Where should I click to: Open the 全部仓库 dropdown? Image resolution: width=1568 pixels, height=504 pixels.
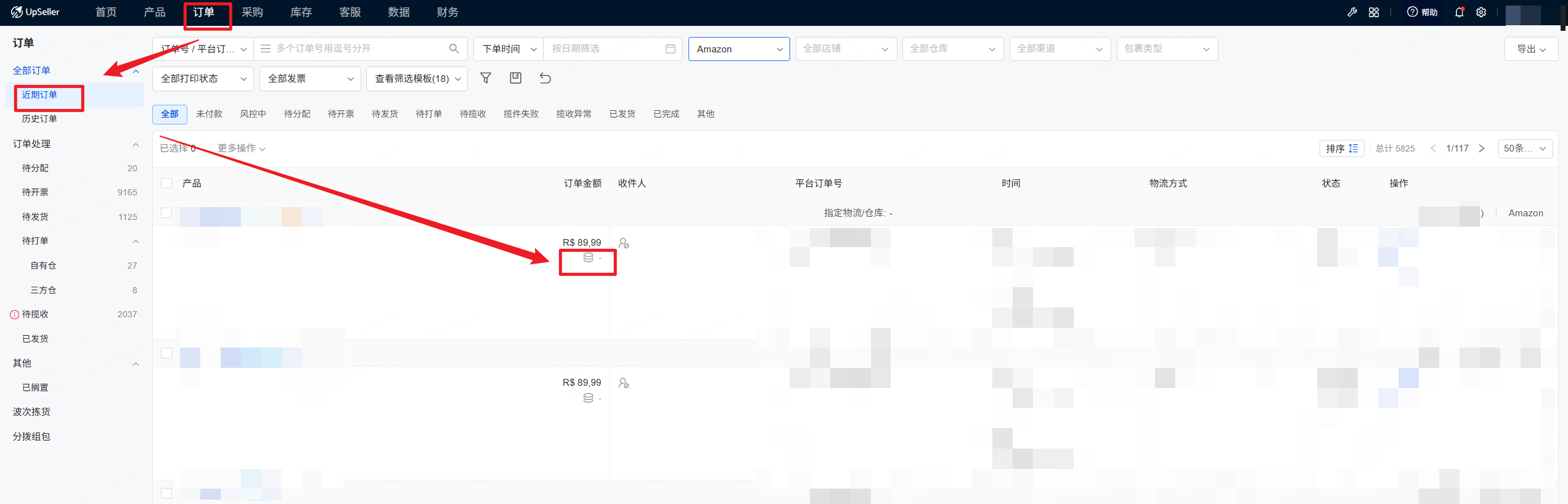click(x=953, y=49)
